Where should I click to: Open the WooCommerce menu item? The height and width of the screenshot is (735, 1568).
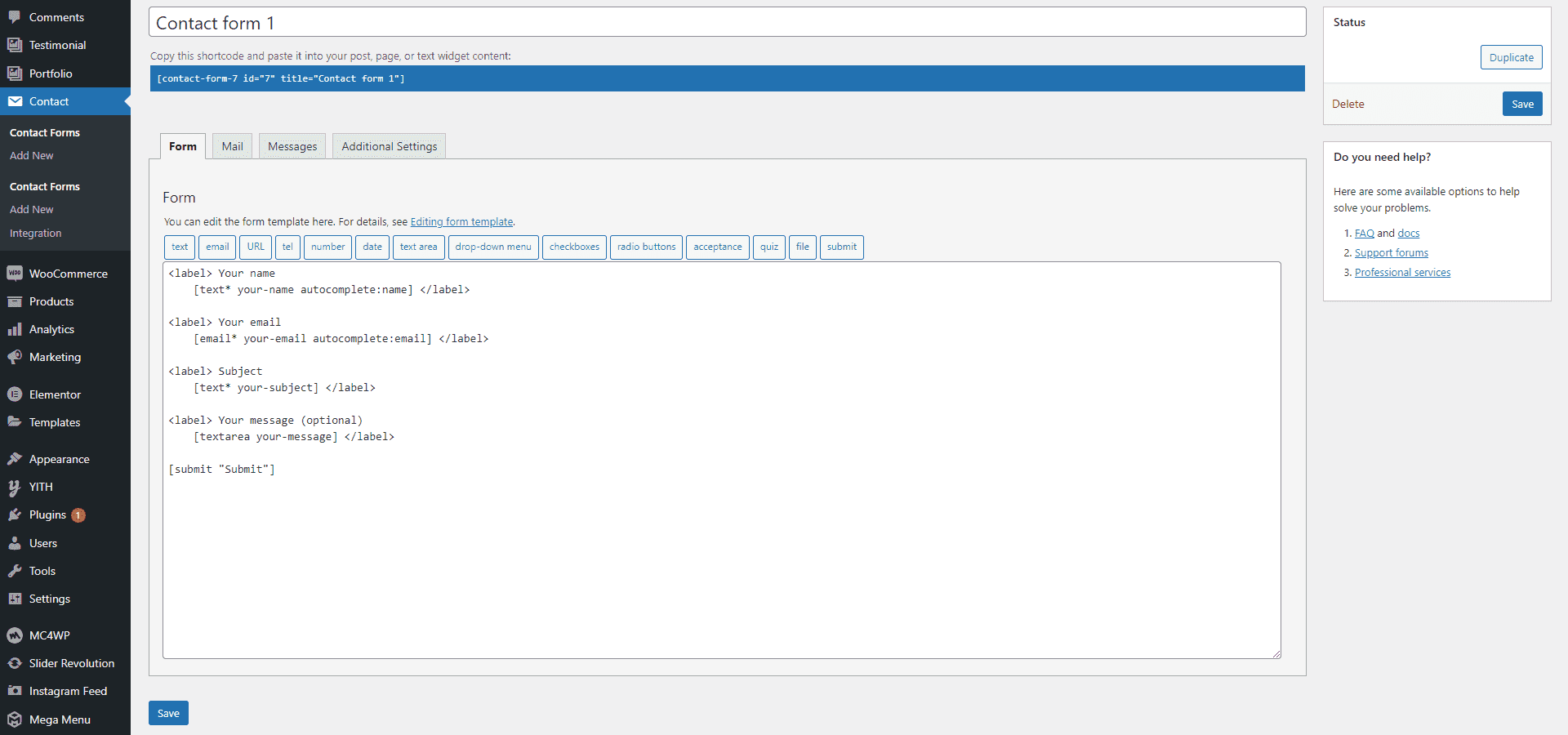point(65,274)
